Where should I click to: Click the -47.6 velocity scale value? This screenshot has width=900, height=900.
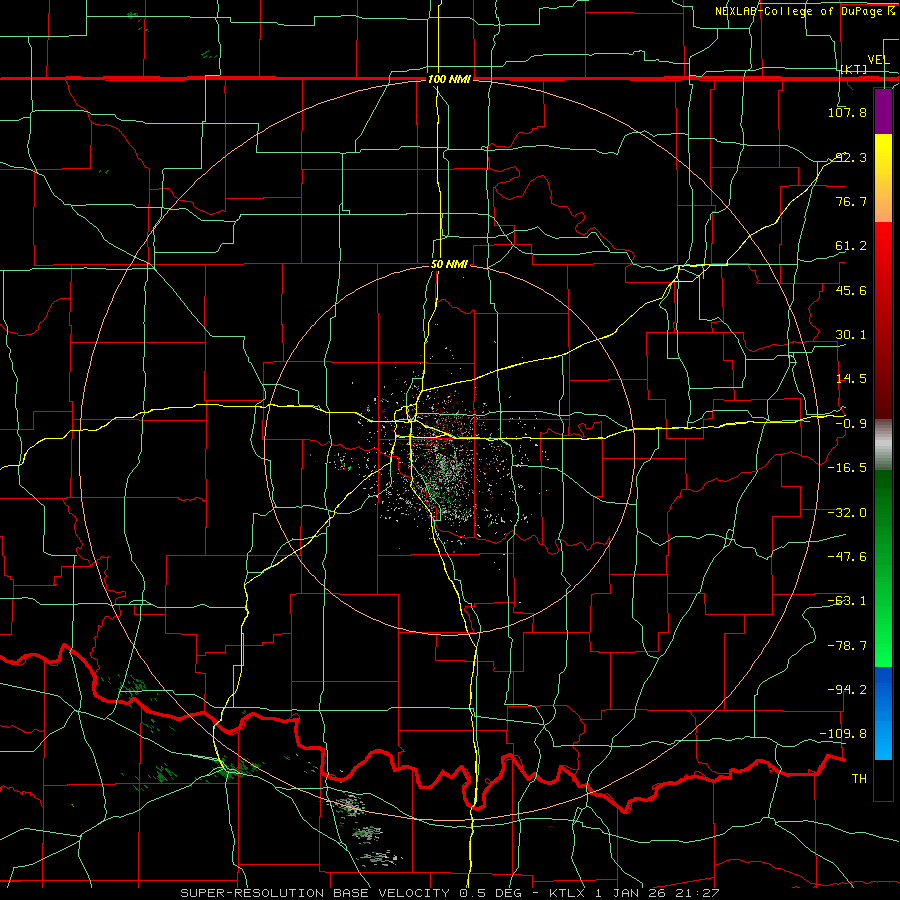coord(847,557)
